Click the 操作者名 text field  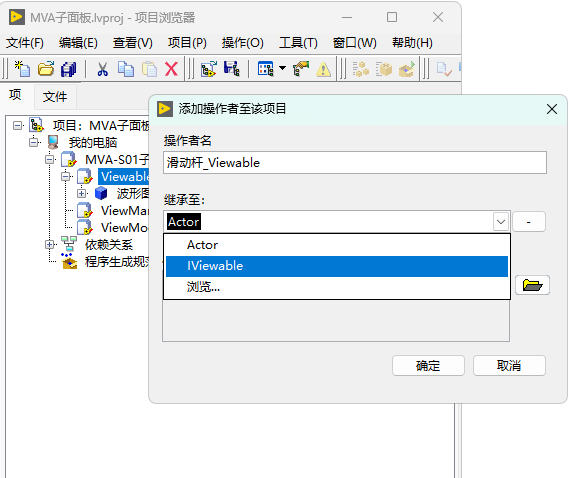[355, 163]
